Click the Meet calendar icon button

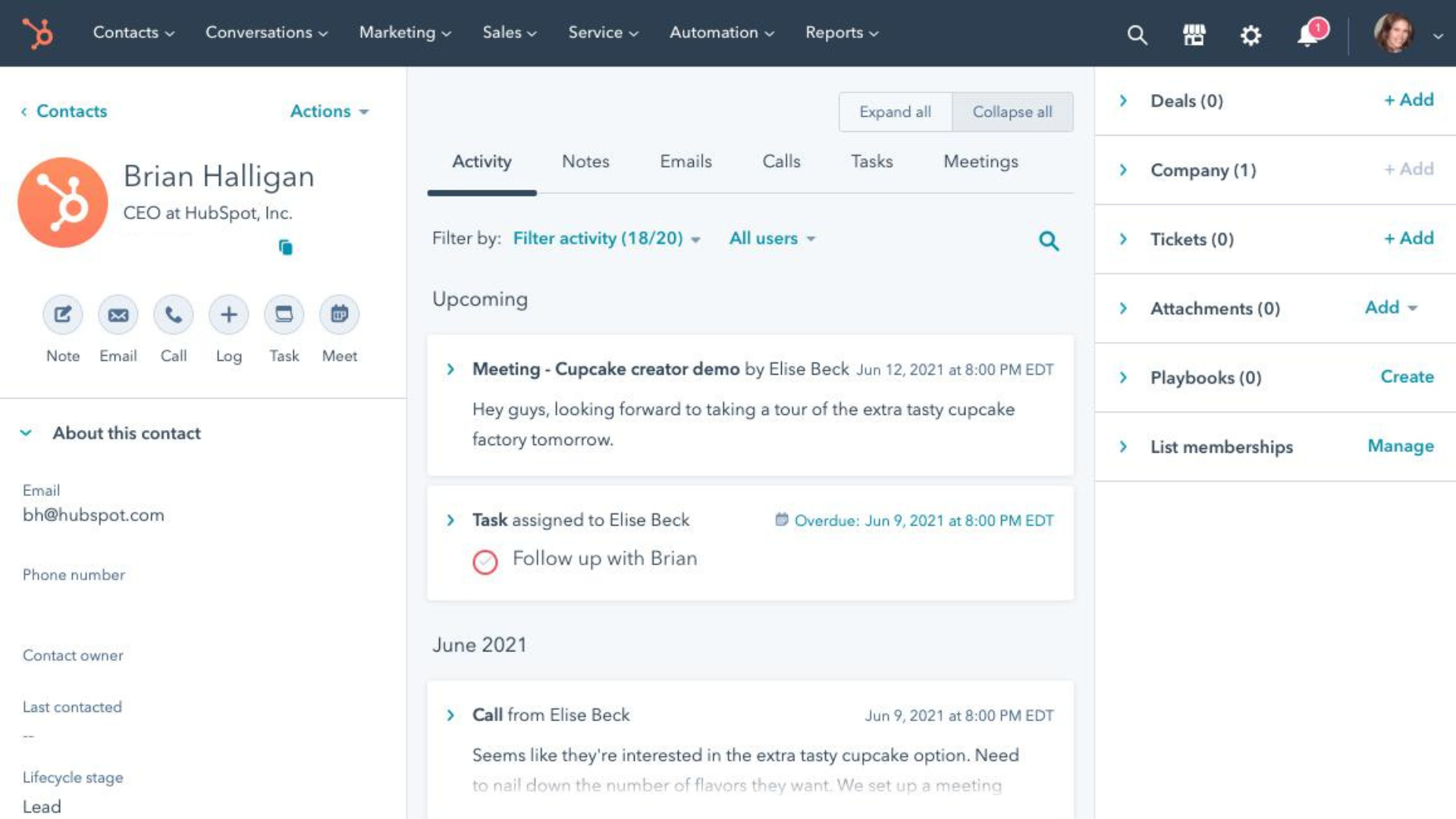pos(340,314)
